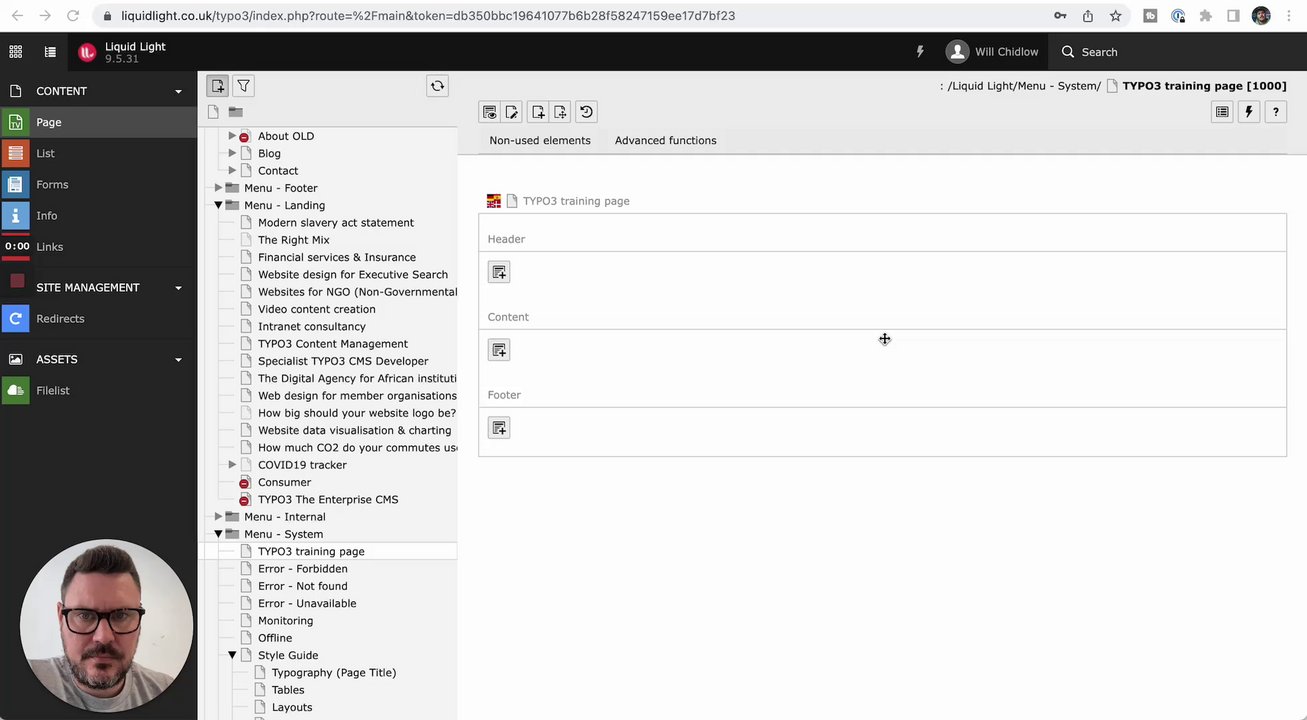Toggle the module menu list icon
Image resolution: width=1307 pixels, height=720 pixels.
(x=50, y=52)
